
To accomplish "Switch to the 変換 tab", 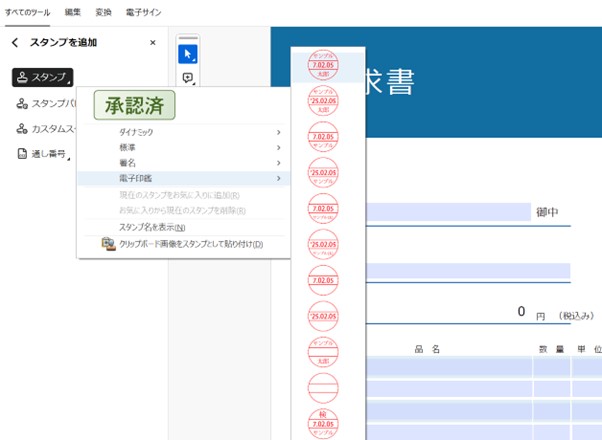I will pos(103,11).
